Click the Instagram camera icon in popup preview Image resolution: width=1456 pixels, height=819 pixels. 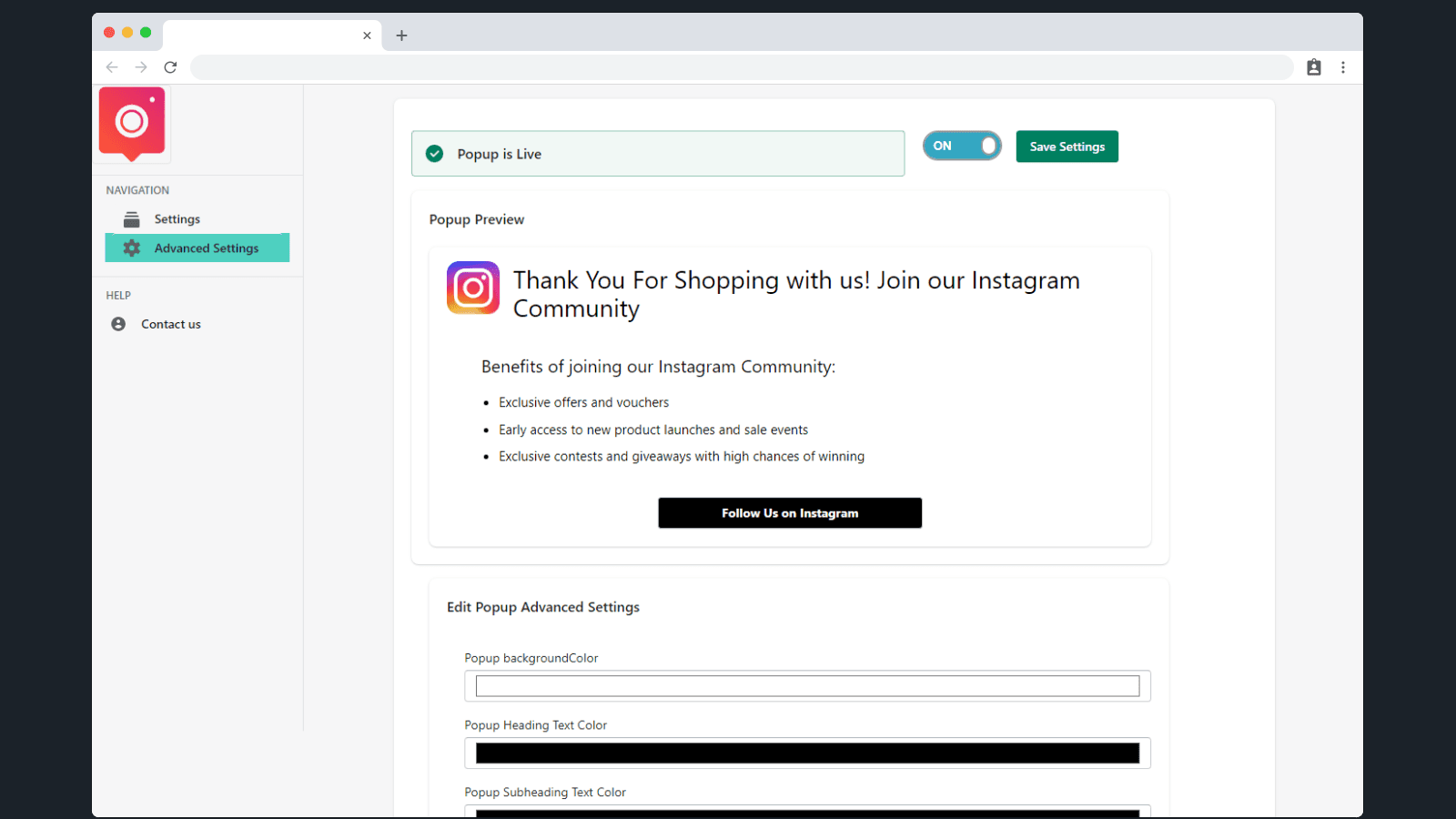click(x=472, y=288)
